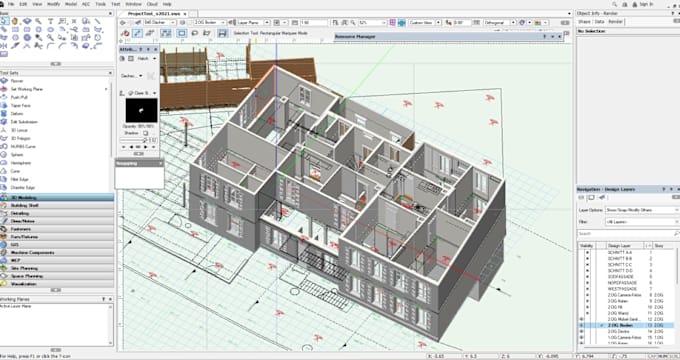Click the Sign In icon
This screenshot has height=360, width=680.
(x=635, y=4)
